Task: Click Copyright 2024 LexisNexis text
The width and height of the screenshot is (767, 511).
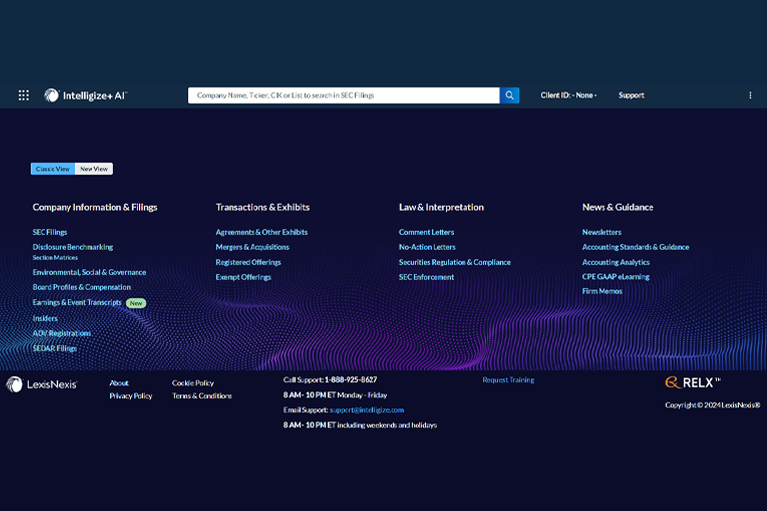Action: [712, 405]
